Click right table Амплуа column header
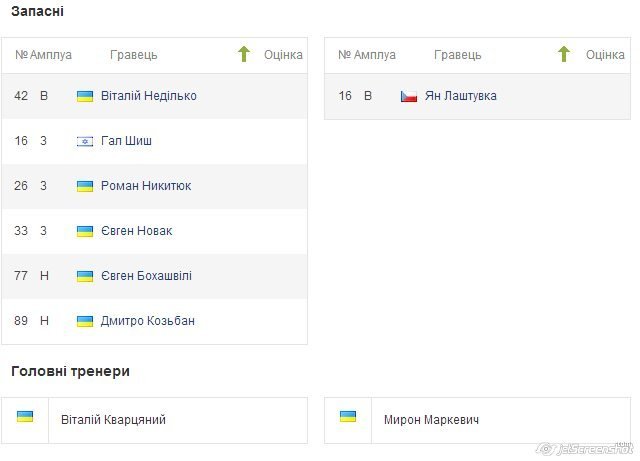 click(x=375, y=55)
